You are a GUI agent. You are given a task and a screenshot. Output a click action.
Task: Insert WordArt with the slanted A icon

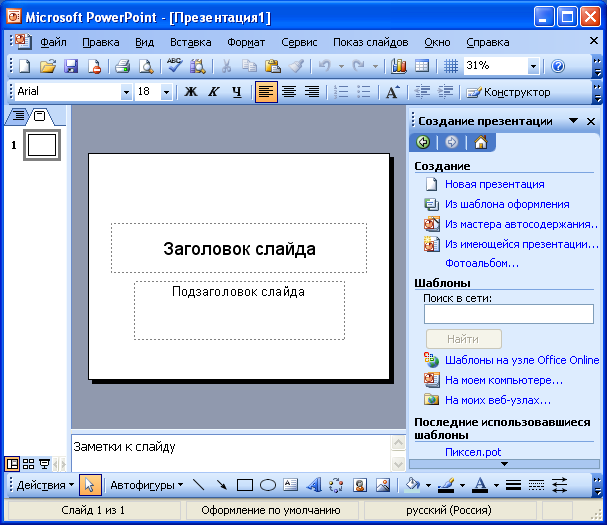314,485
